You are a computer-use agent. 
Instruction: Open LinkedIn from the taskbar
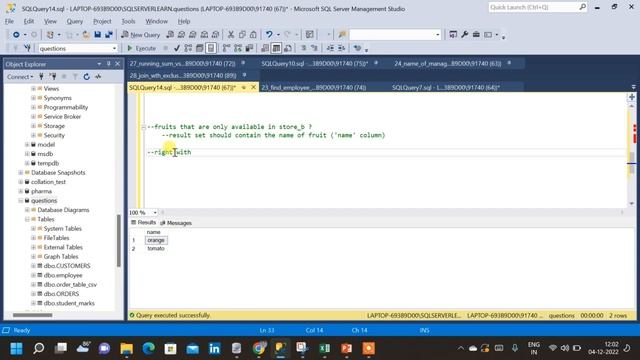click(x=214, y=348)
